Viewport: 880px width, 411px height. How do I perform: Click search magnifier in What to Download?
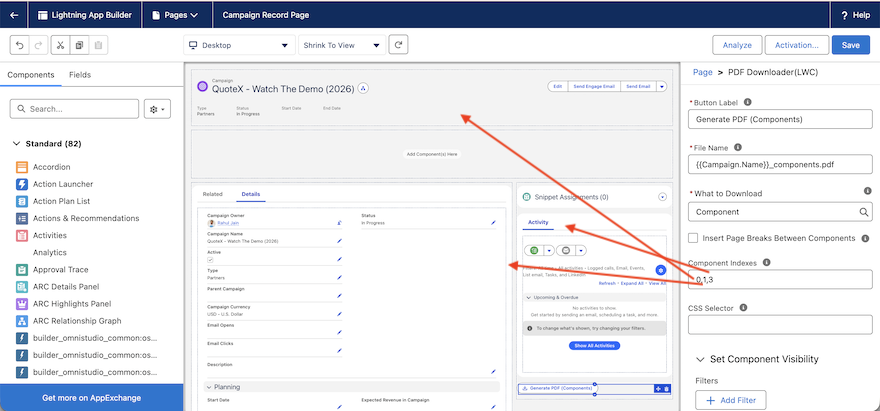pos(864,212)
